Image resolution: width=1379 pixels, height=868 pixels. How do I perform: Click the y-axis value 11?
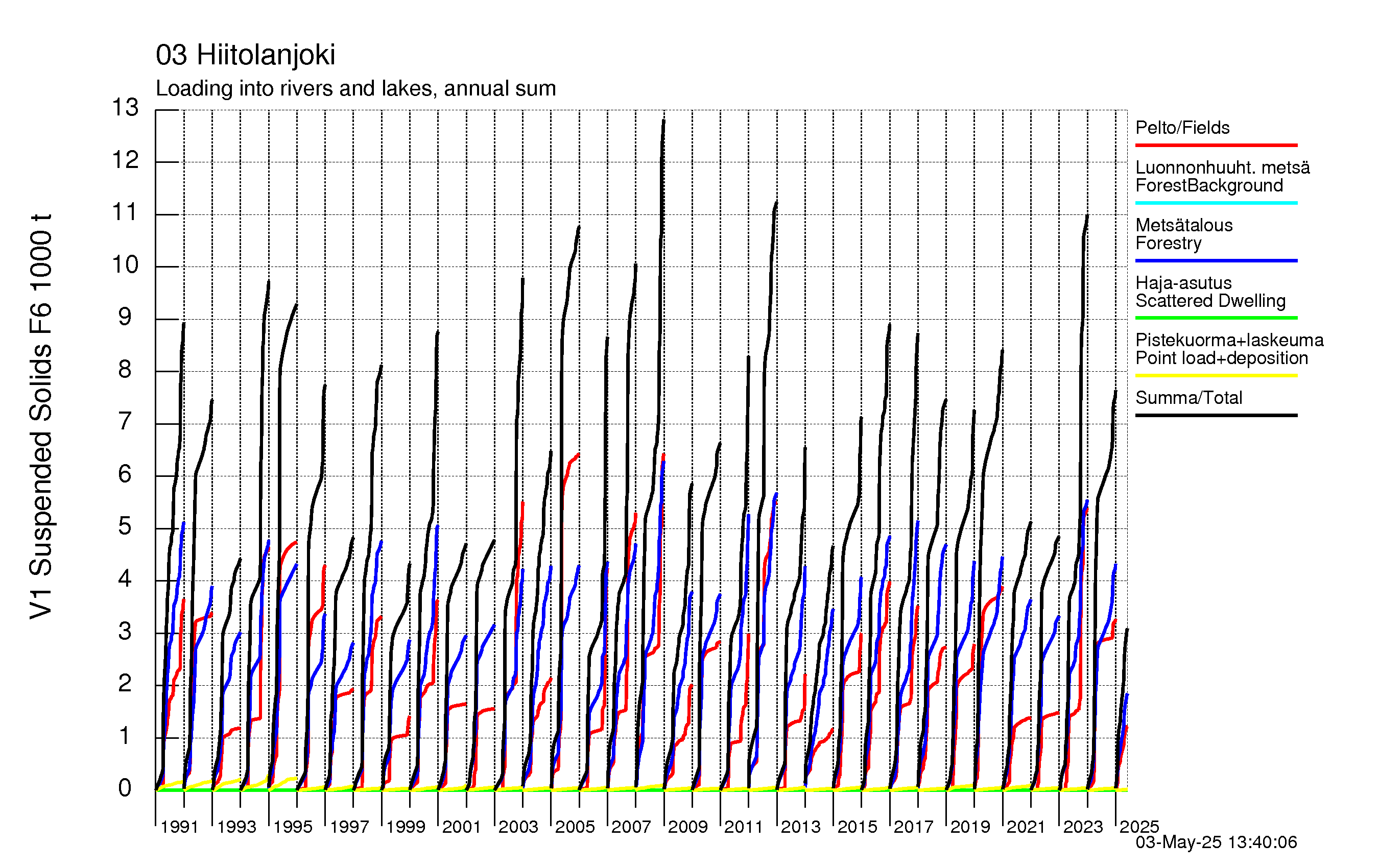(x=126, y=212)
